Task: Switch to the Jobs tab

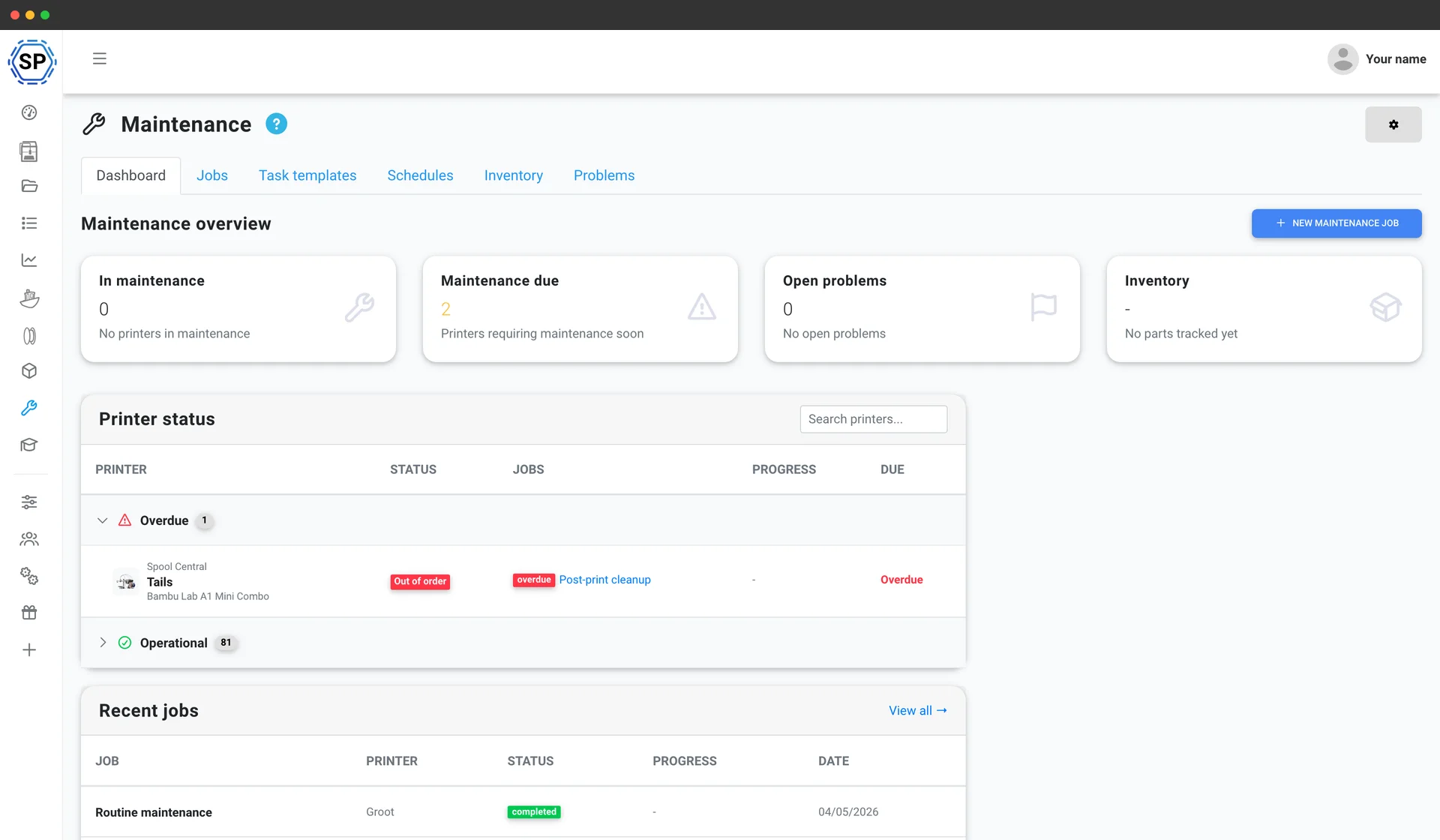Action: click(x=212, y=175)
